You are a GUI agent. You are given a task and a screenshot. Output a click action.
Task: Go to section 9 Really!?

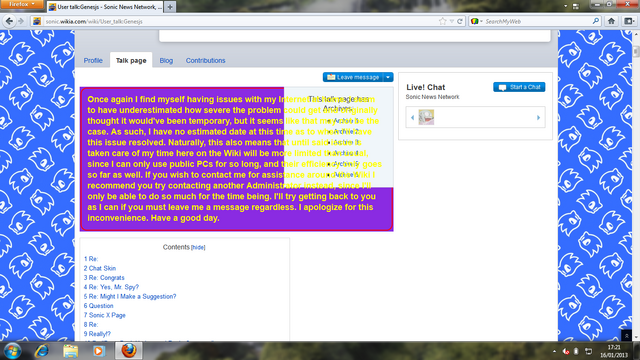[x=97, y=334]
